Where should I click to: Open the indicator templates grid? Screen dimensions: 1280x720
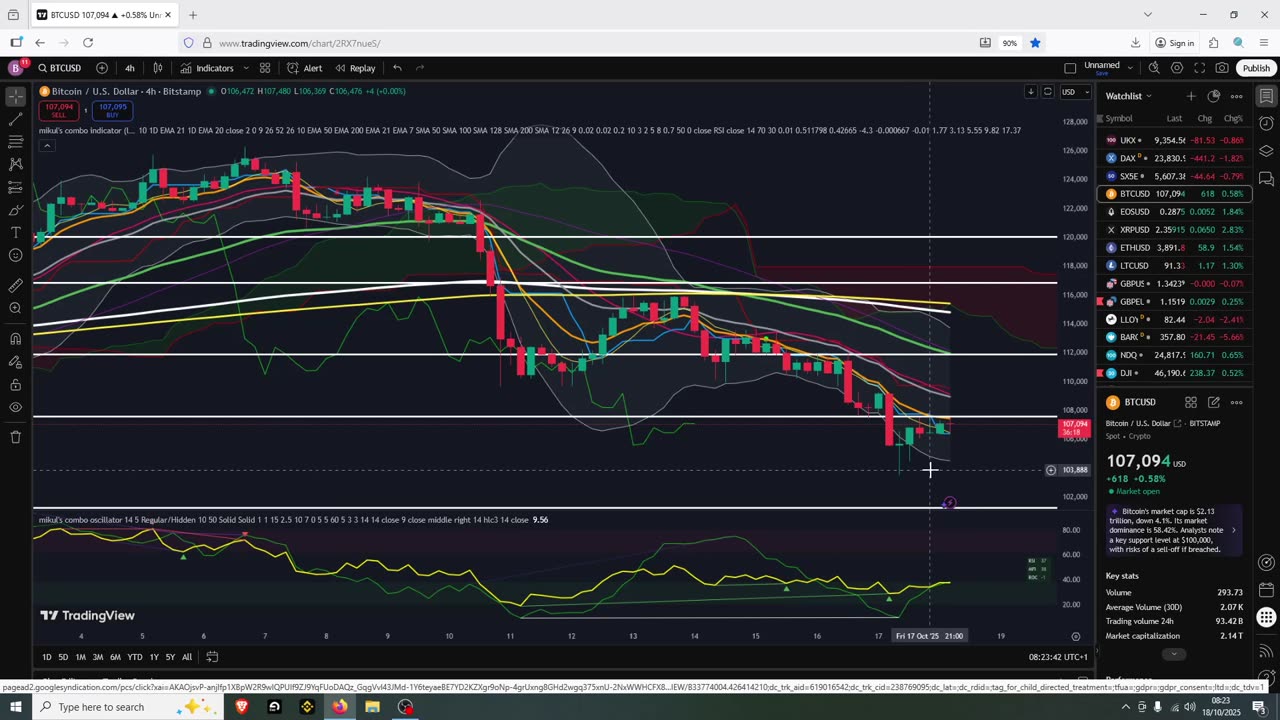click(x=265, y=68)
